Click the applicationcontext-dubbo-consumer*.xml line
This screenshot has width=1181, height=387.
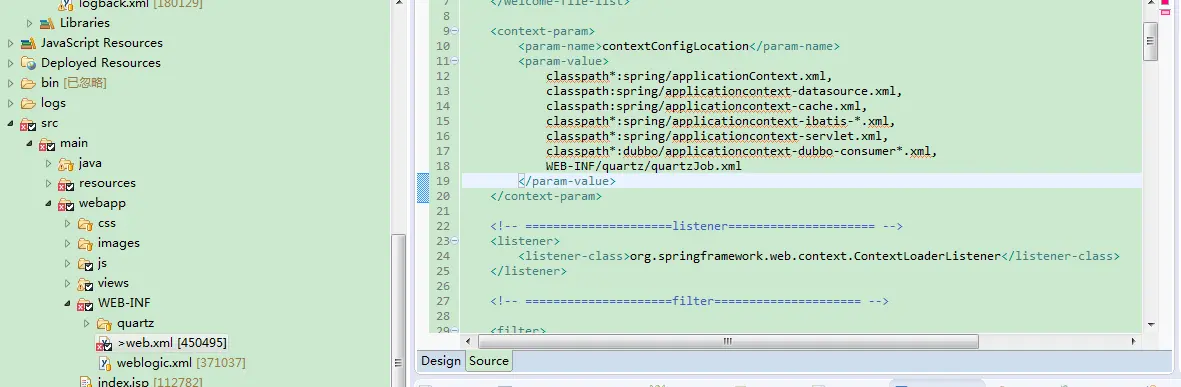[x=742, y=151]
